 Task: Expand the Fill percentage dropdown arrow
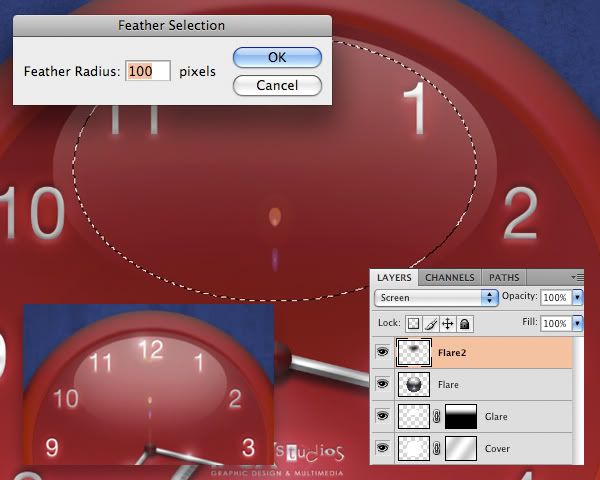pyautogui.click(x=577, y=324)
